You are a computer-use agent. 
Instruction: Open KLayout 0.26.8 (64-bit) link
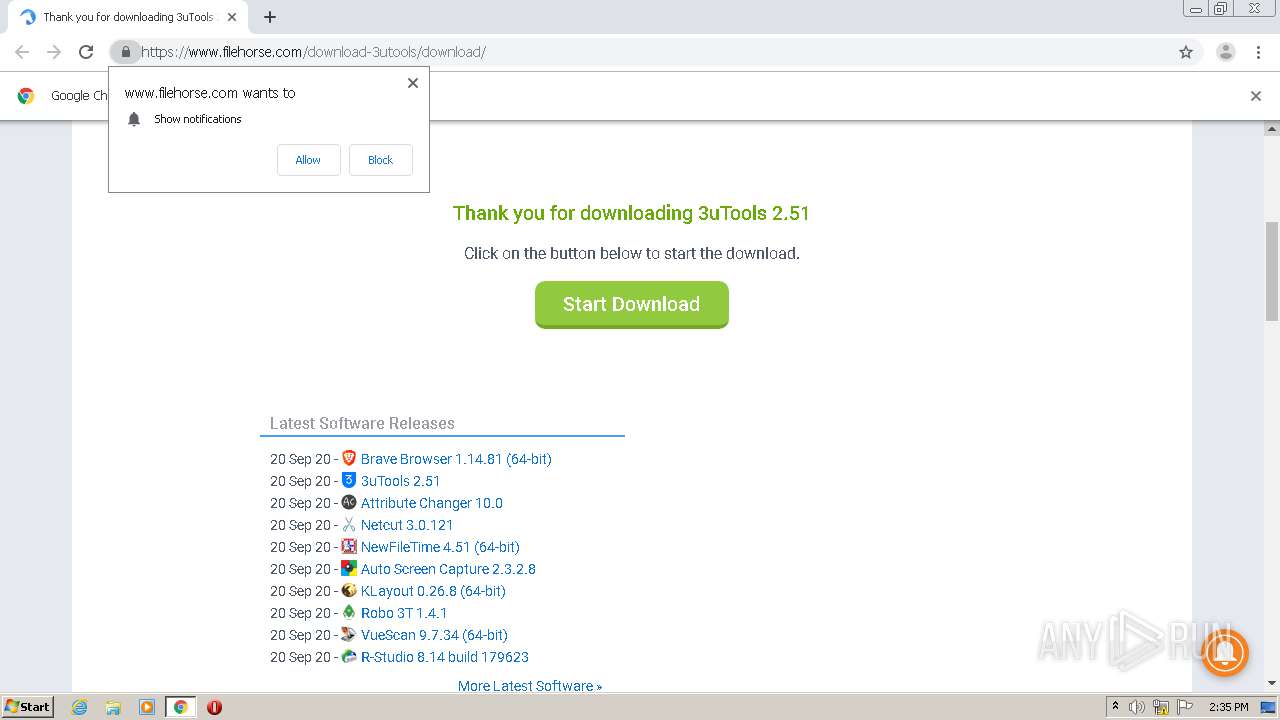[x=433, y=591]
